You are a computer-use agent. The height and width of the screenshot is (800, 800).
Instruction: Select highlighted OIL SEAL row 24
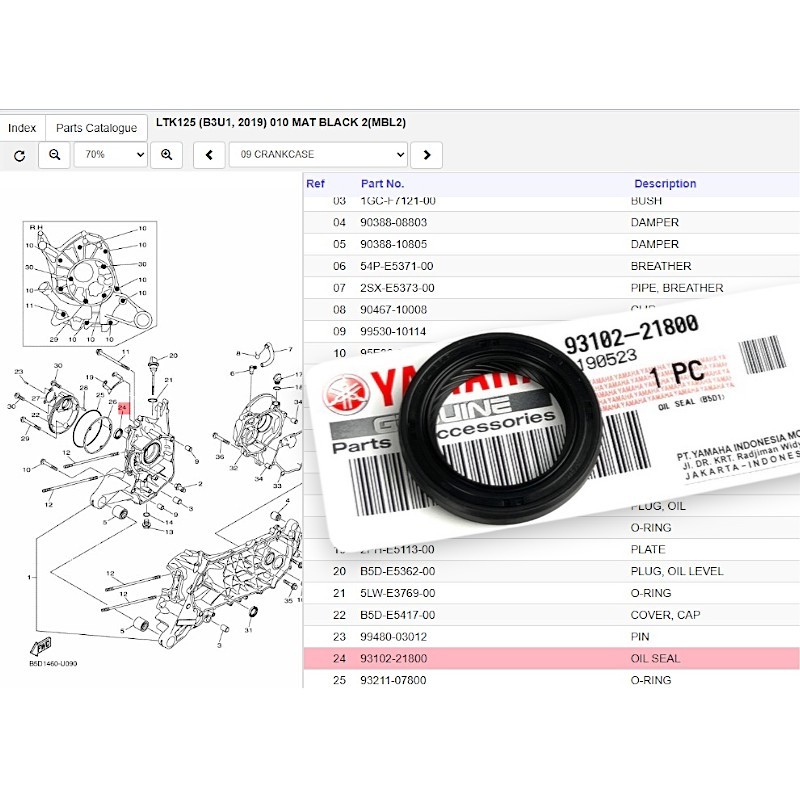[550, 659]
